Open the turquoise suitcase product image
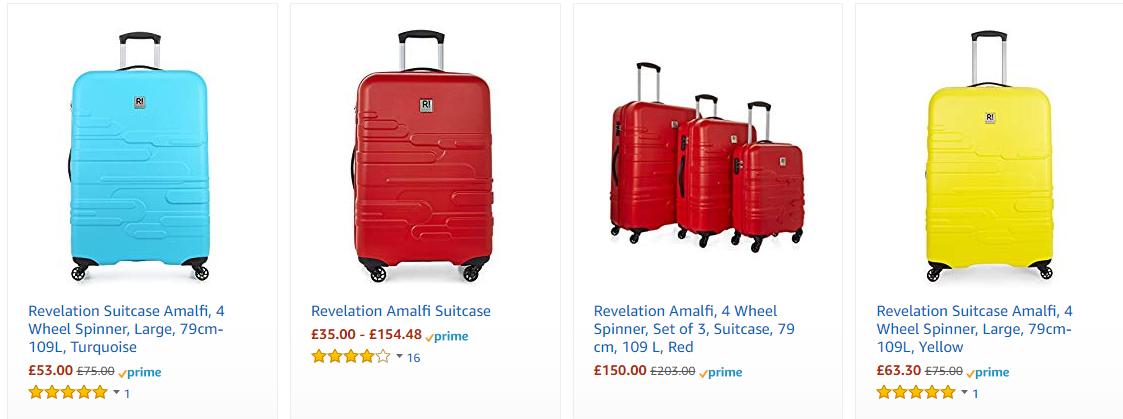The height and width of the screenshot is (419, 1123). pos(140,157)
